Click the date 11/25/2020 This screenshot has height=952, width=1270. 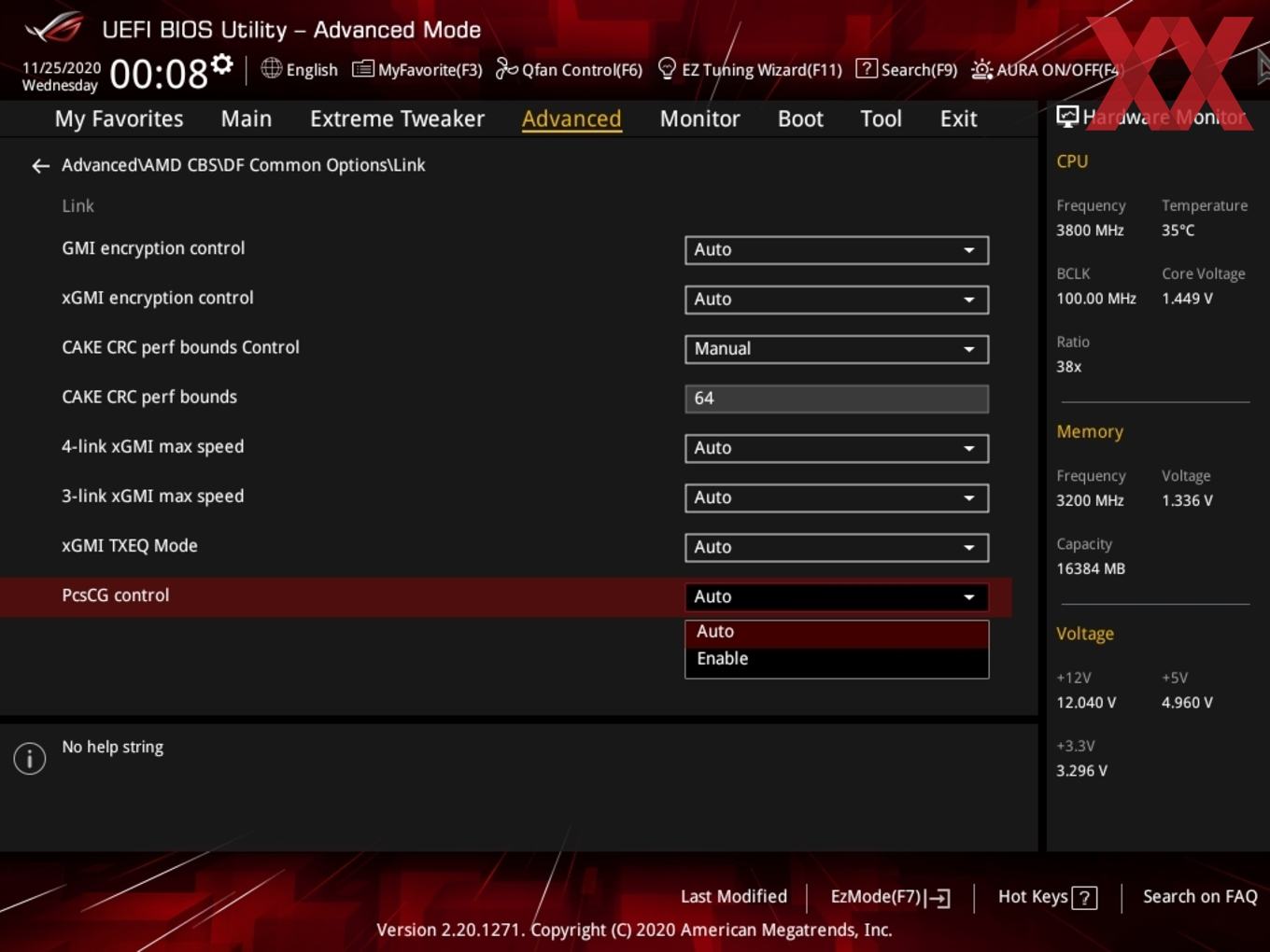tap(62, 68)
